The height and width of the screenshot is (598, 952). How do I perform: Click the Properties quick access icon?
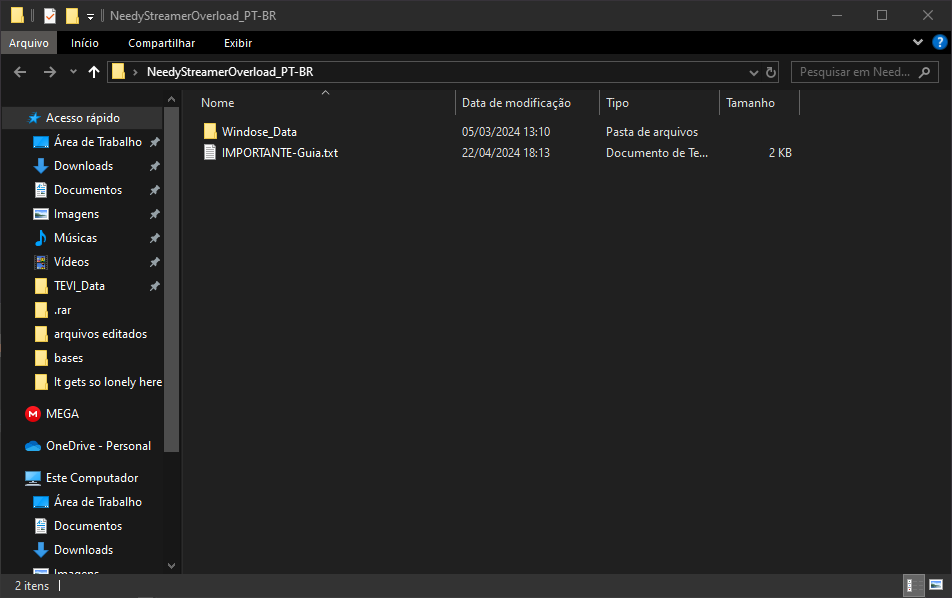[50, 15]
